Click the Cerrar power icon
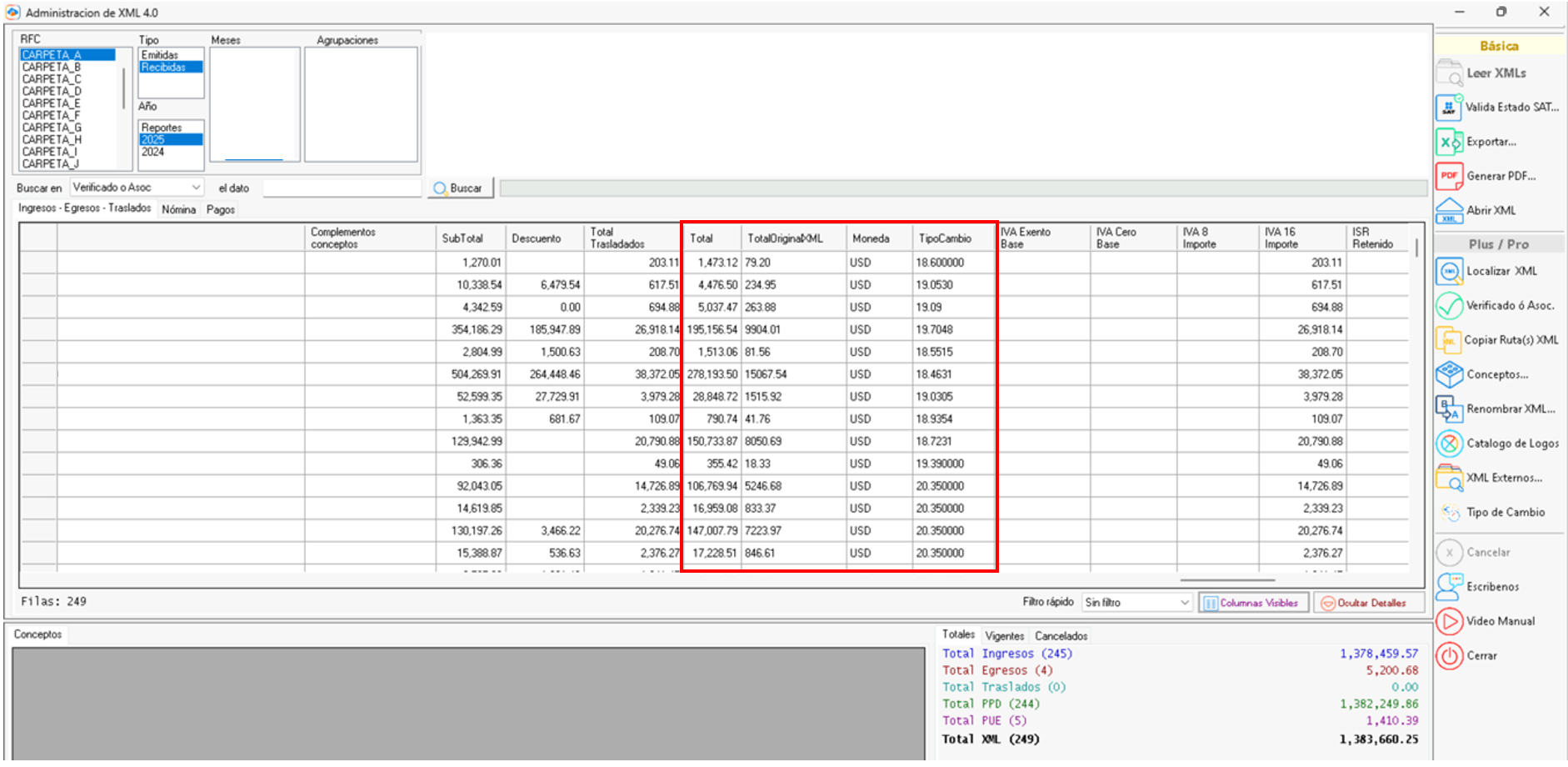 (x=1450, y=656)
